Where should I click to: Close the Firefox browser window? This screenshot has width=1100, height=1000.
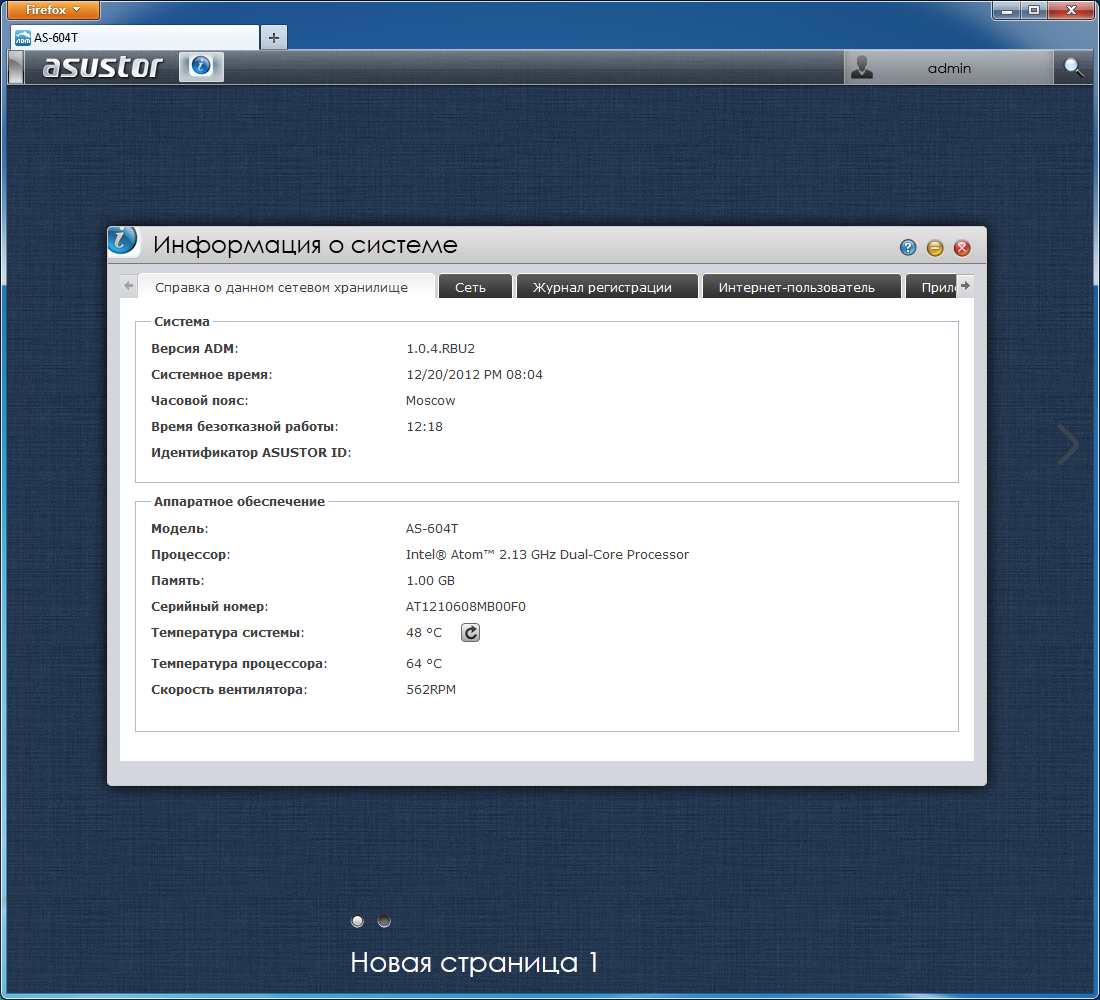[1071, 10]
